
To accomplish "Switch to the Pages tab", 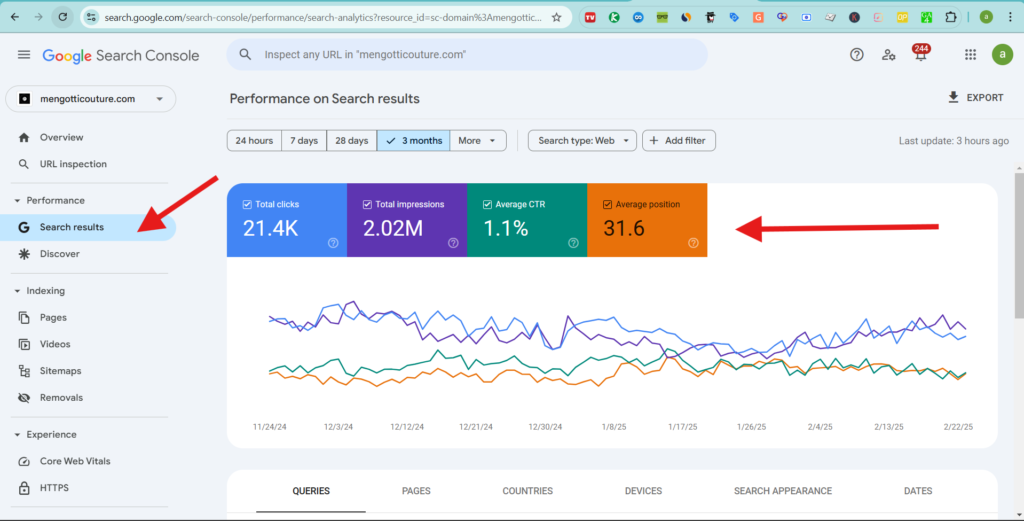I will click(x=416, y=491).
